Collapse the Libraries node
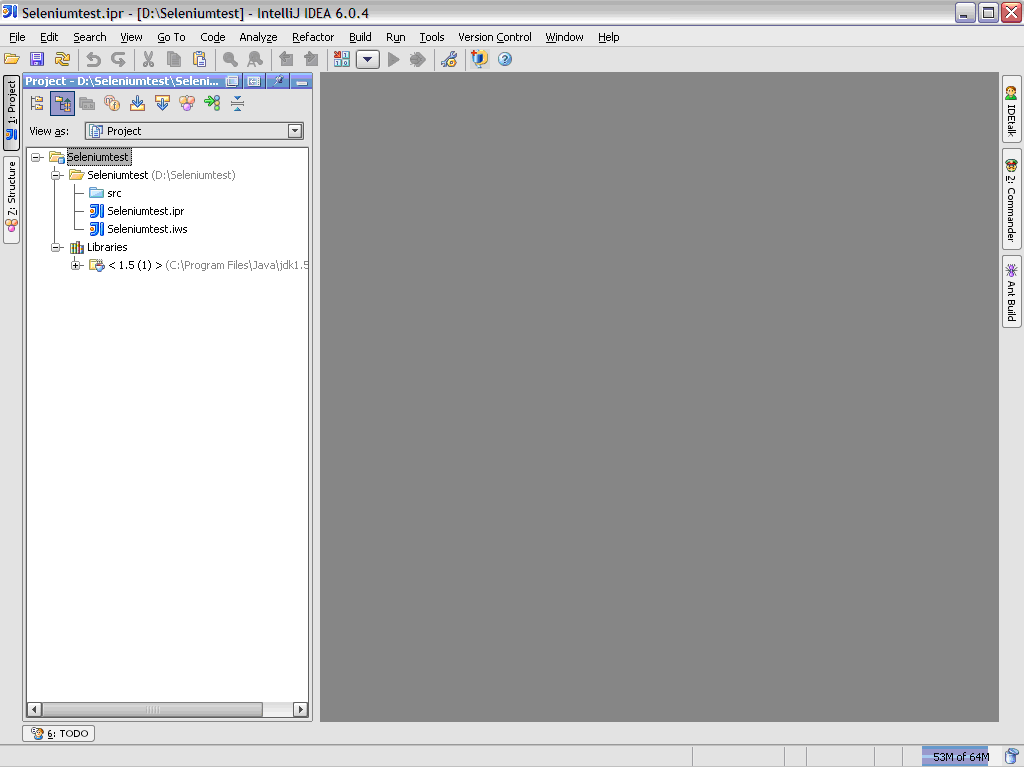The height and width of the screenshot is (768, 1024). [56, 248]
